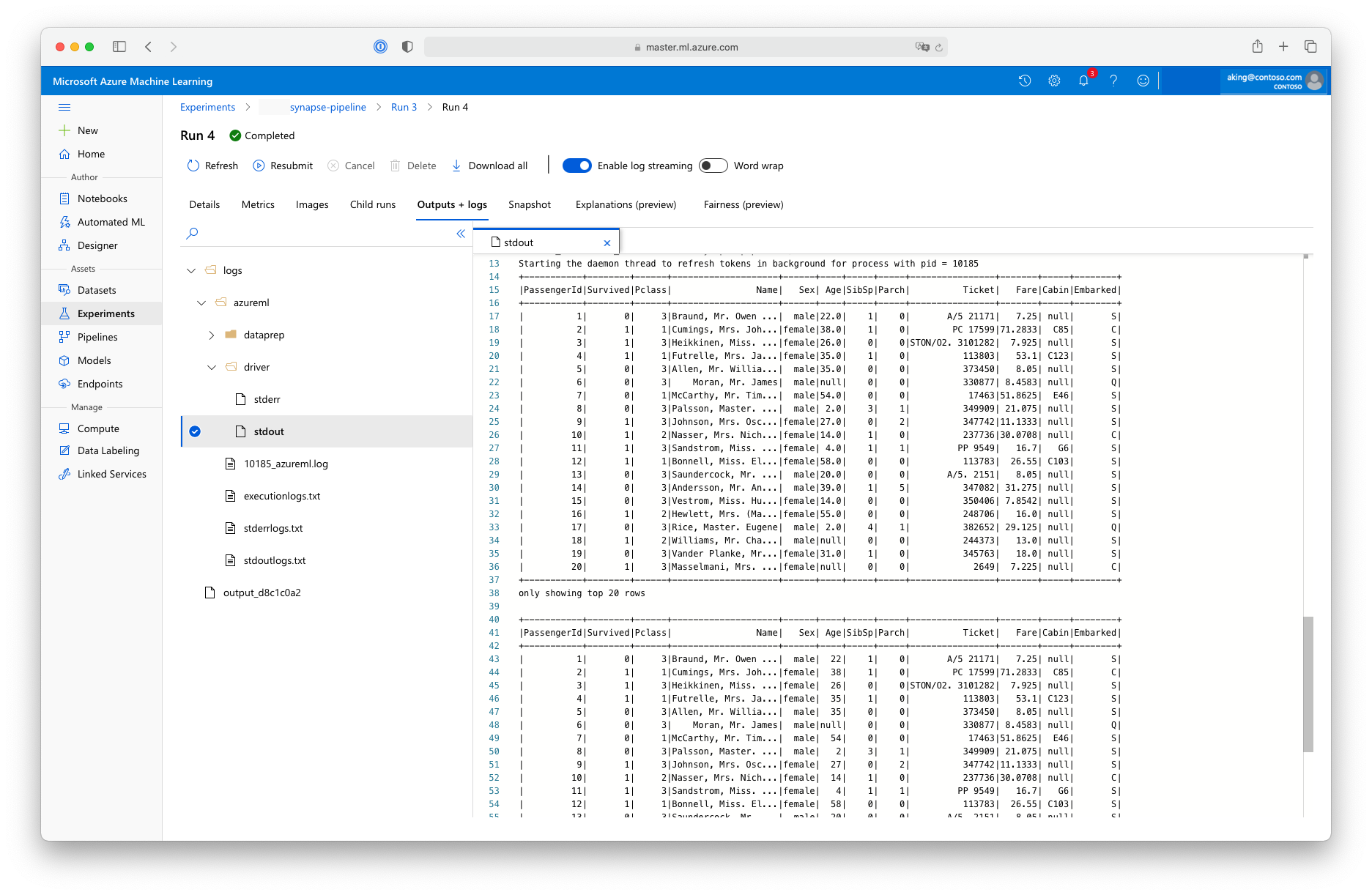This screenshot has height=895, width=1372.
Task: Open the Child runs tab
Action: click(372, 204)
